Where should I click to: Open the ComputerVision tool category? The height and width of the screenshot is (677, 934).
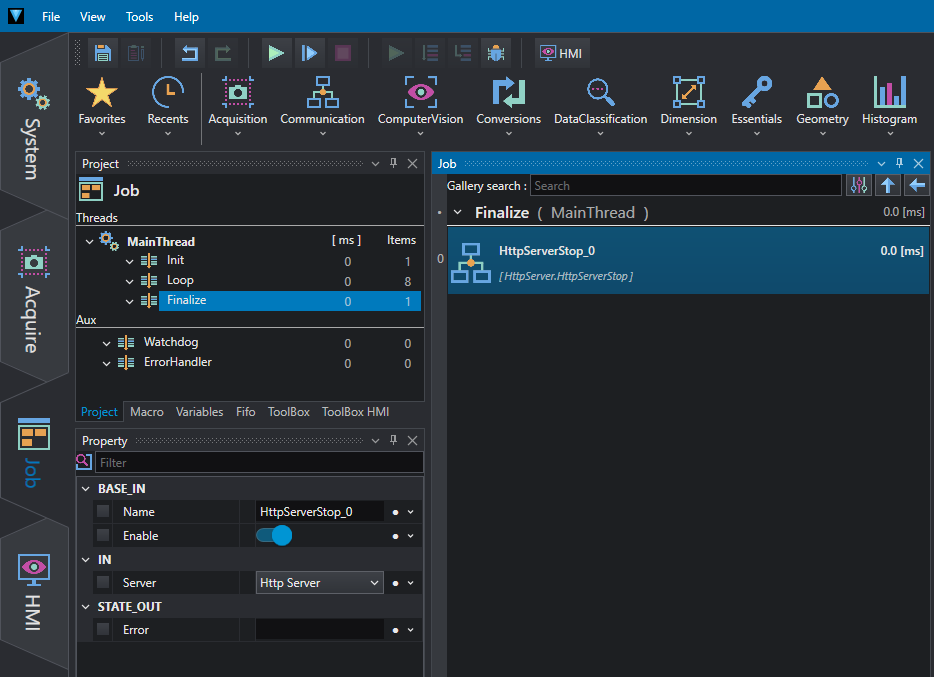point(420,105)
